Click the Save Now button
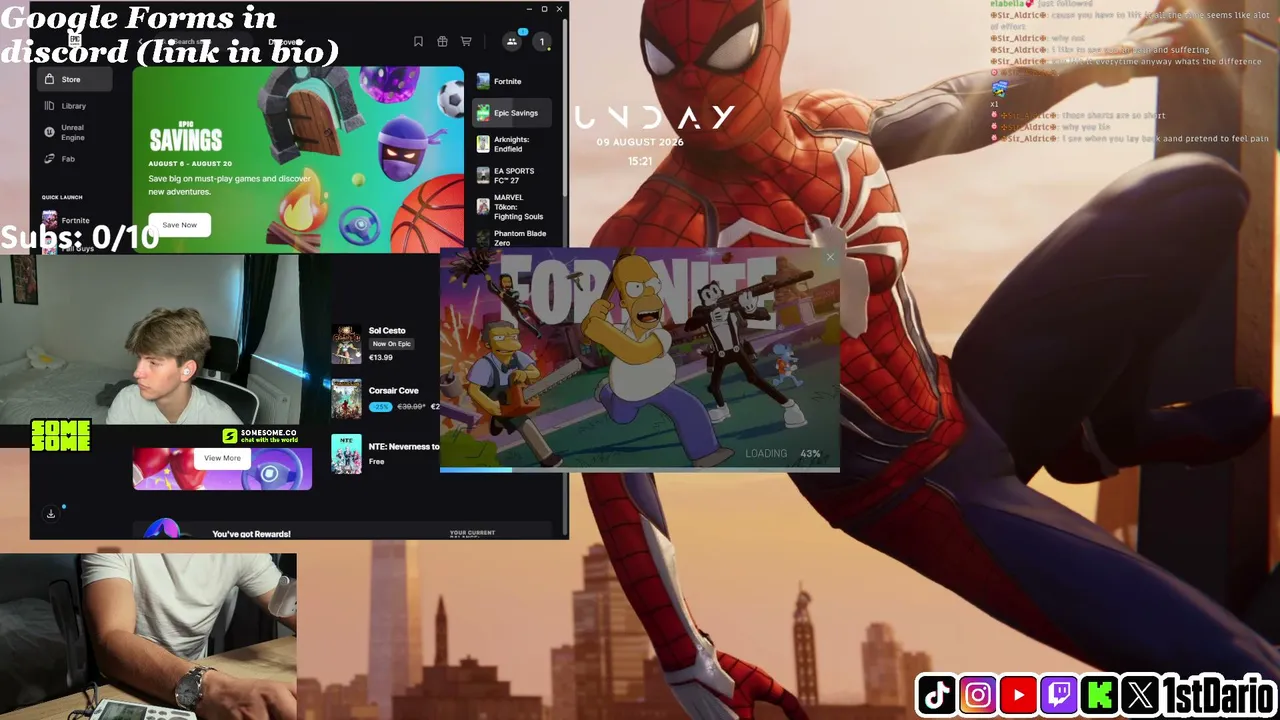Screen dimensions: 1280x720 (x=180, y=225)
